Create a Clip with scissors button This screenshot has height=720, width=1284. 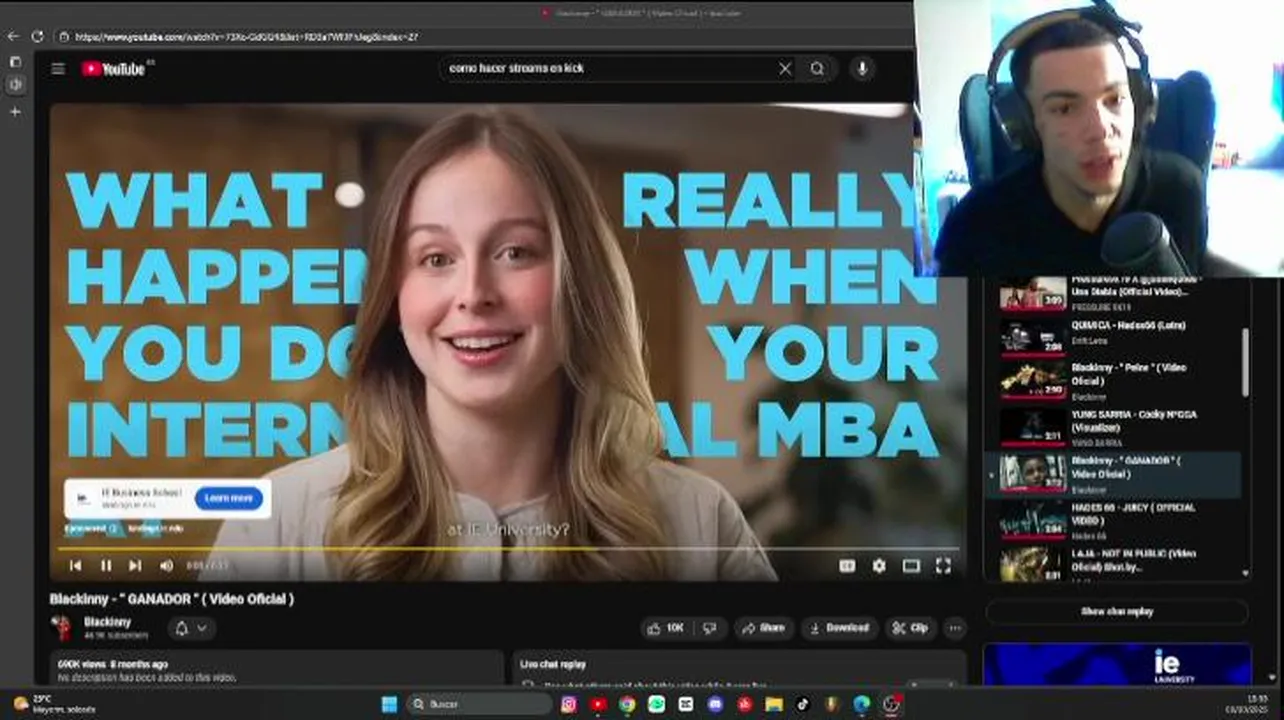[x=910, y=628]
